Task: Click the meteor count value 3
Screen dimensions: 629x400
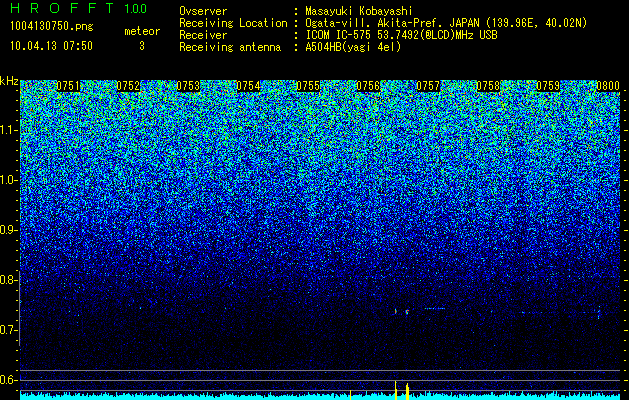Action: [142, 46]
